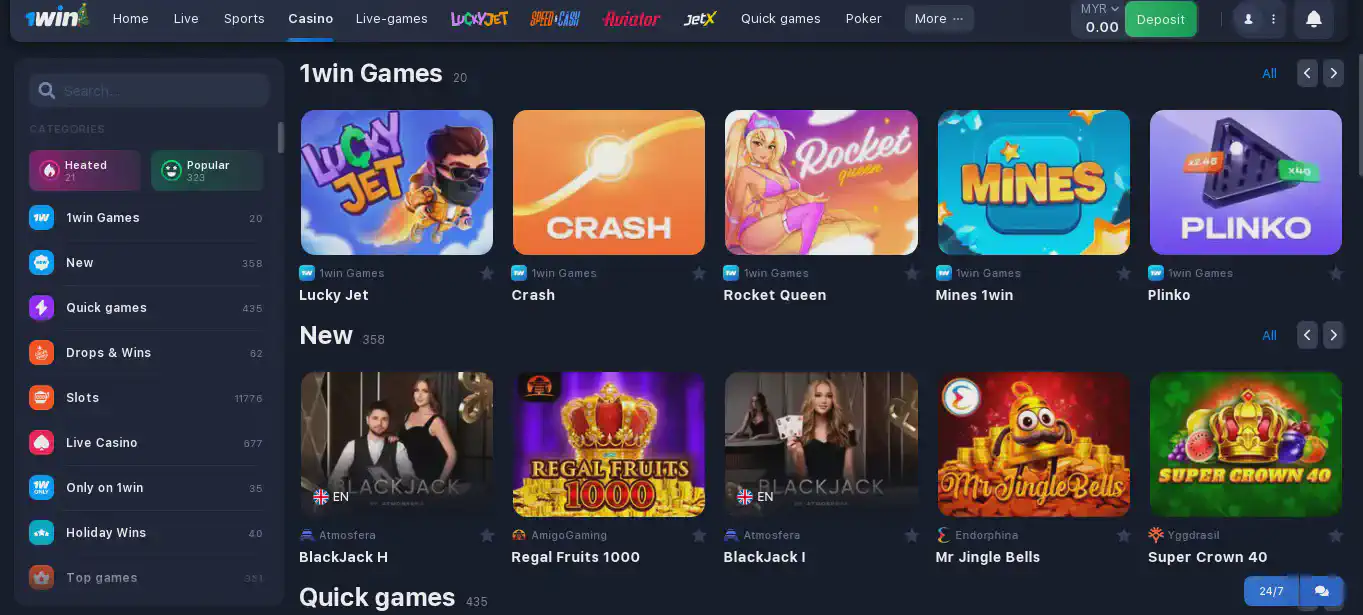Select the Slots category icon
The image size is (1363, 615).
click(41, 397)
